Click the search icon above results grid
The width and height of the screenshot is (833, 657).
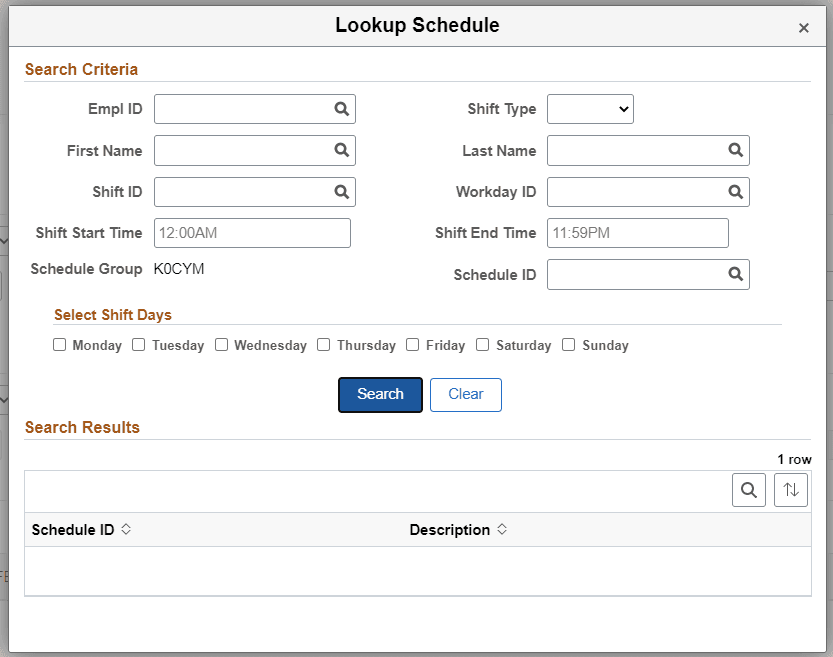pyautogui.click(x=749, y=490)
